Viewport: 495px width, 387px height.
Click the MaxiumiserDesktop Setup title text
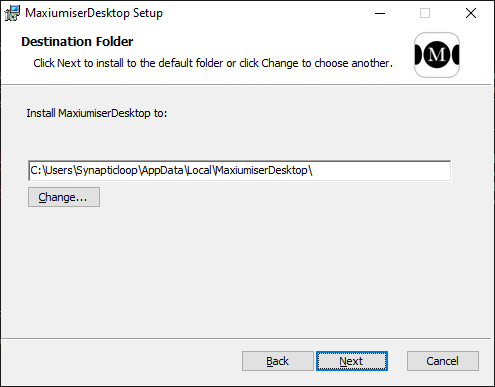click(x=94, y=13)
